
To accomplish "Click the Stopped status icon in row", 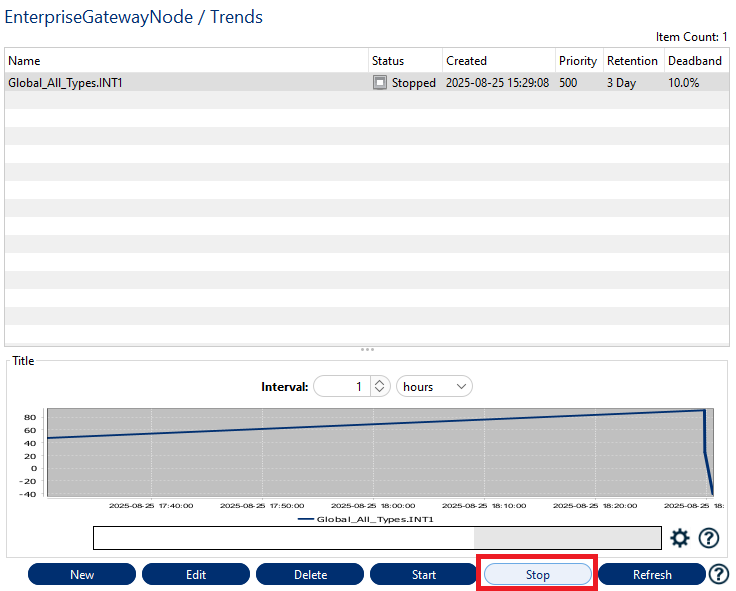I will 380,83.
